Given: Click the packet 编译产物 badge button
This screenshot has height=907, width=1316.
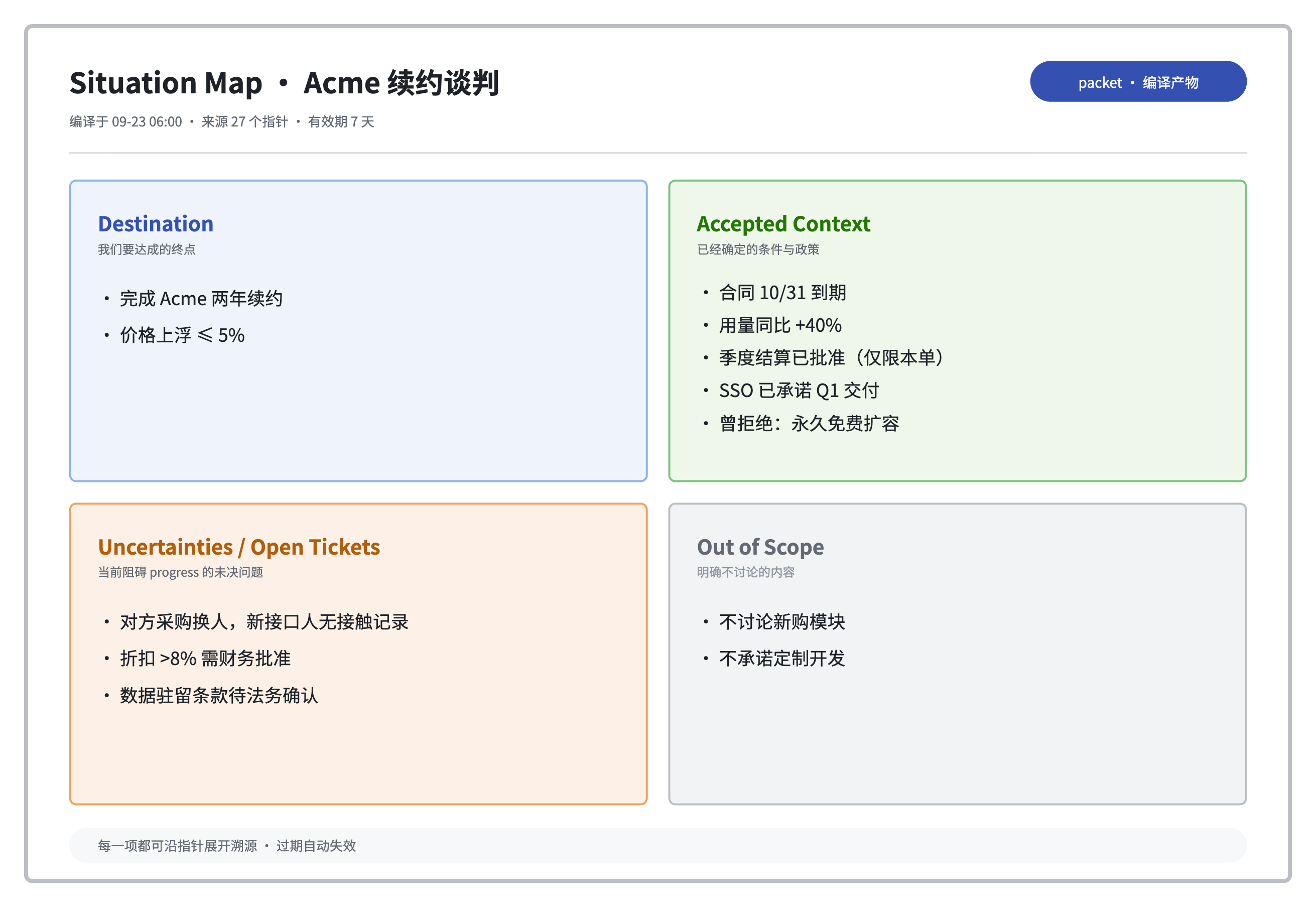Looking at the screenshot, I should pyautogui.click(x=1138, y=81).
